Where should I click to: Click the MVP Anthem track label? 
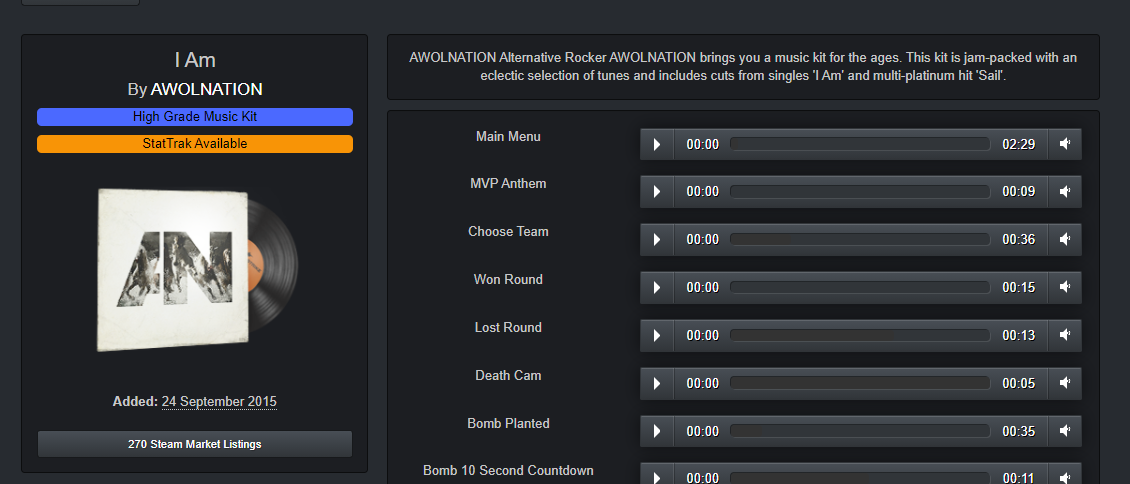(x=508, y=184)
